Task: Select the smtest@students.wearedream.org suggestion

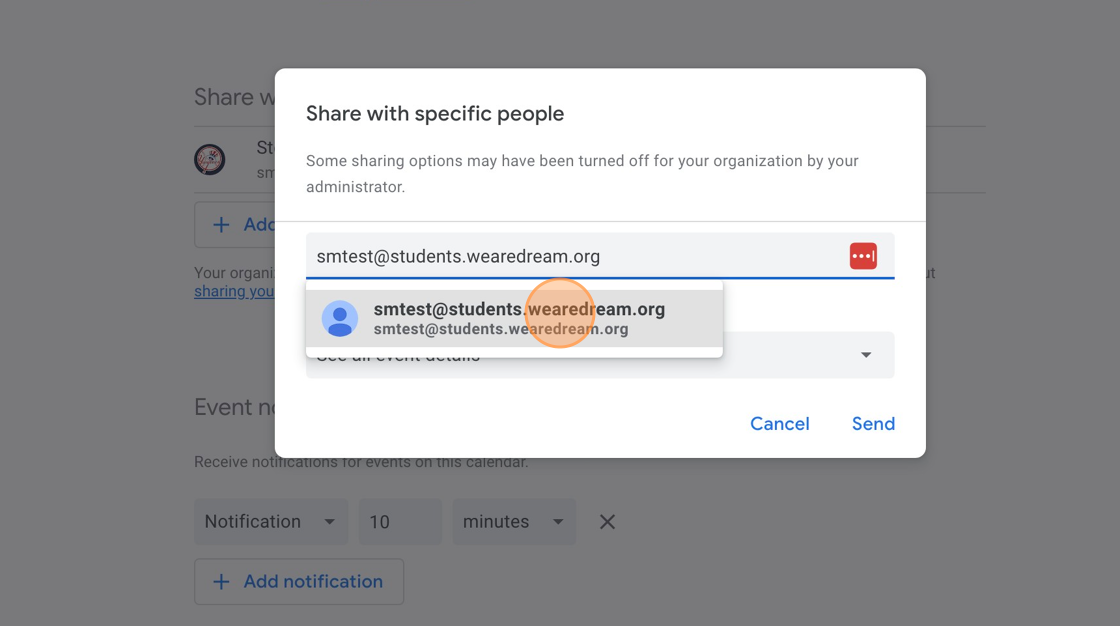Action: point(514,319)
